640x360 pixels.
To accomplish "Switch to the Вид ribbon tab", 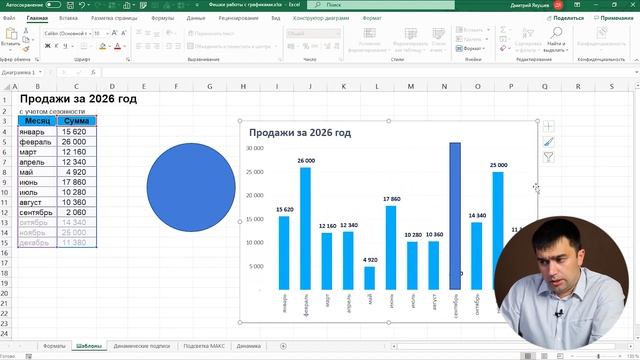I will 276,18.
